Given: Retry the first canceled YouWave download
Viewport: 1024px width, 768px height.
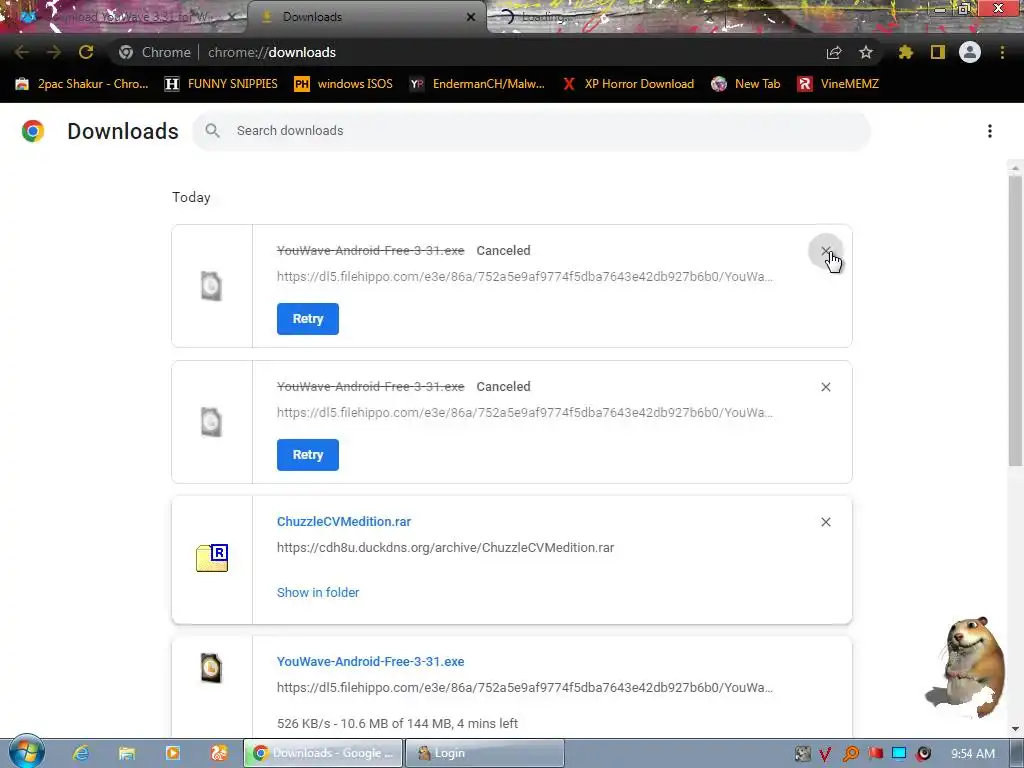Looking at the screenshot, I should tap(308, 319).
